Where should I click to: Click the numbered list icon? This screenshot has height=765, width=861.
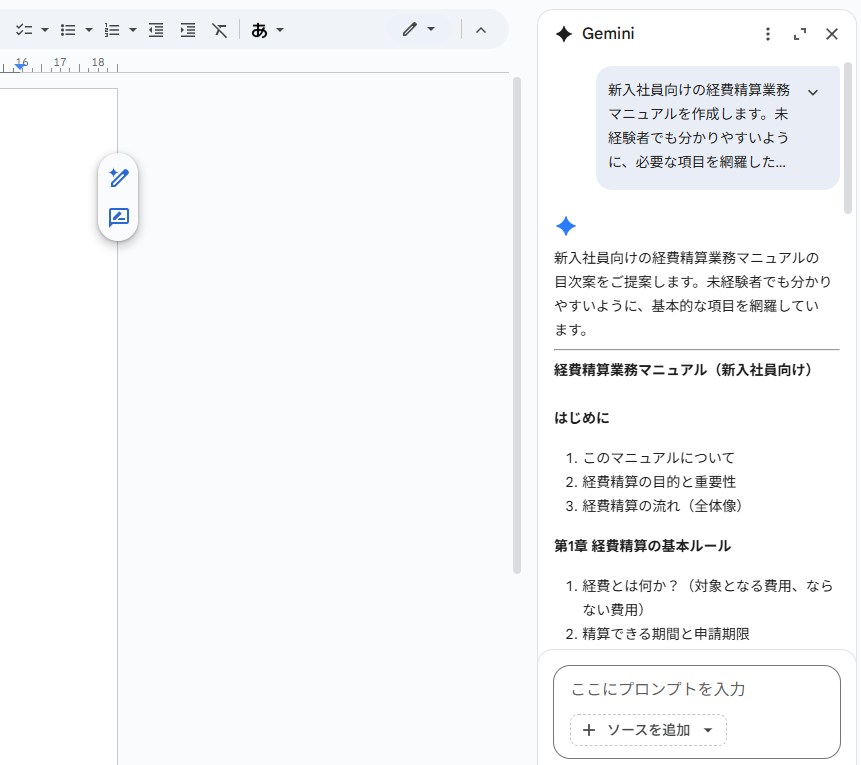112,30
